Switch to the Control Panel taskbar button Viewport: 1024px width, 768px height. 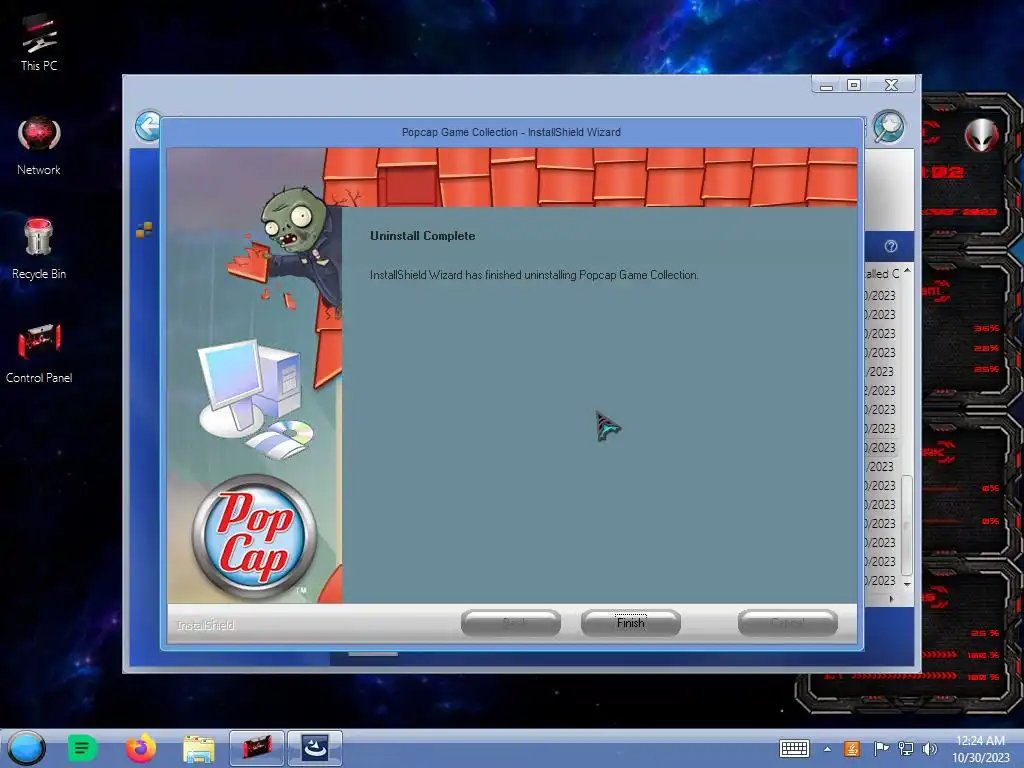pyautogui.click(x=257, y=748)
